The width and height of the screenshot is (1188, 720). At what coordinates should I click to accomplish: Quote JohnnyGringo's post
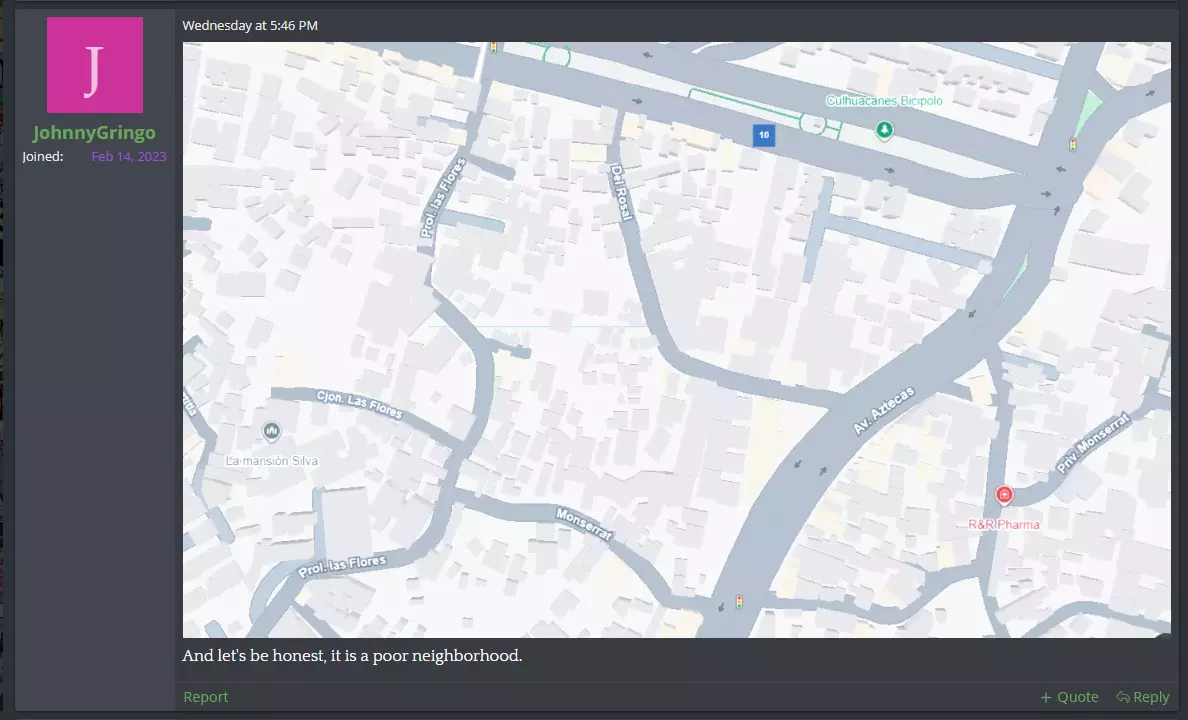[x=1069, y=697]
